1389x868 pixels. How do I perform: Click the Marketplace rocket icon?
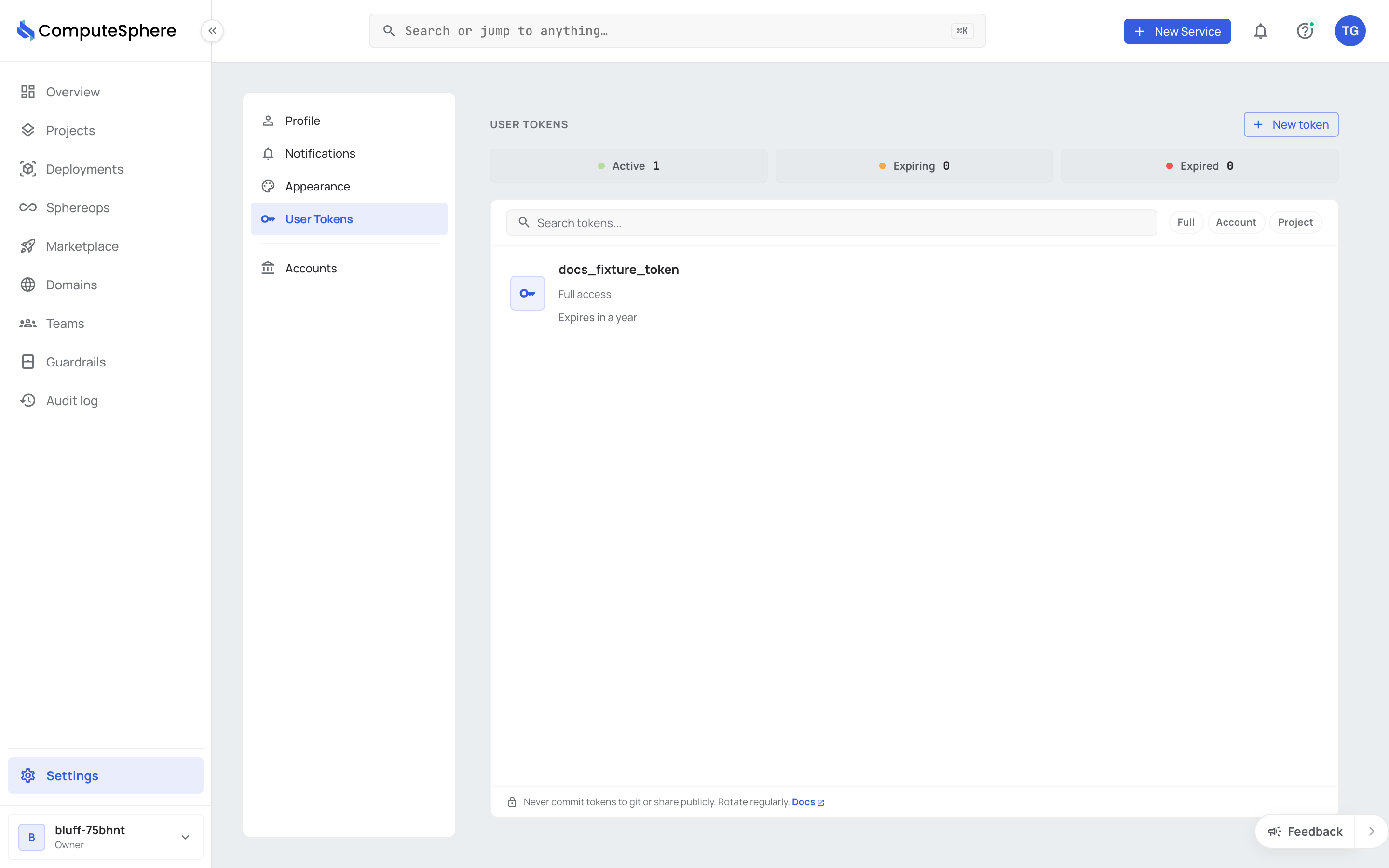tap(27, 246)
